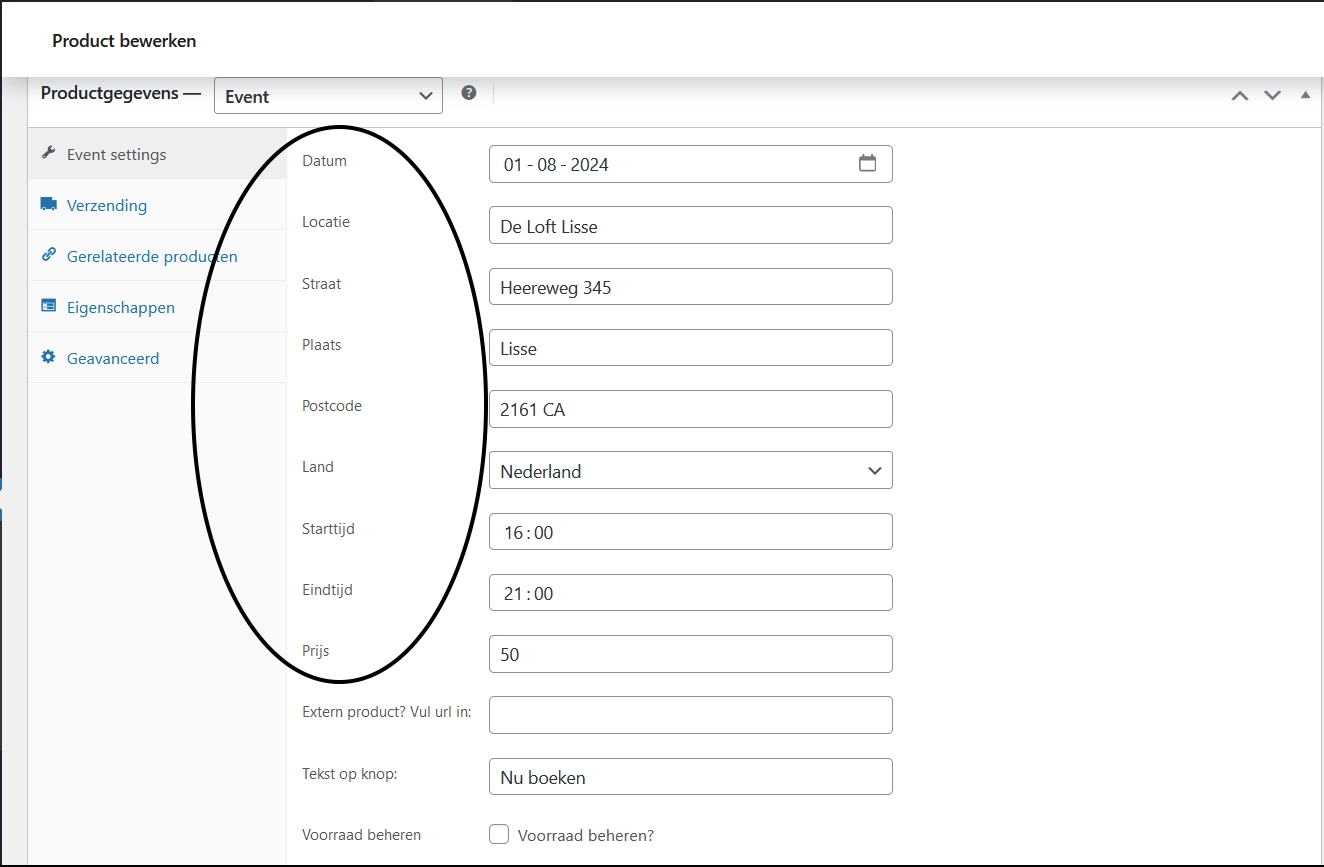1324x867 pixels.
Task: Open the Land dropdown showing Nederland
Action: pyautogui.click(x=690, y=471)
